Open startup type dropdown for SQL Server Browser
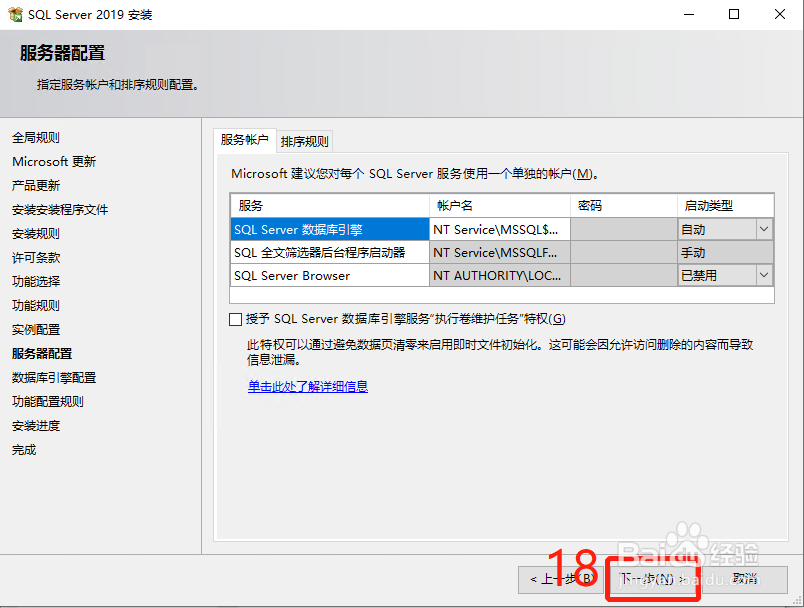This screenshot has height=608, width=804. 763,275
